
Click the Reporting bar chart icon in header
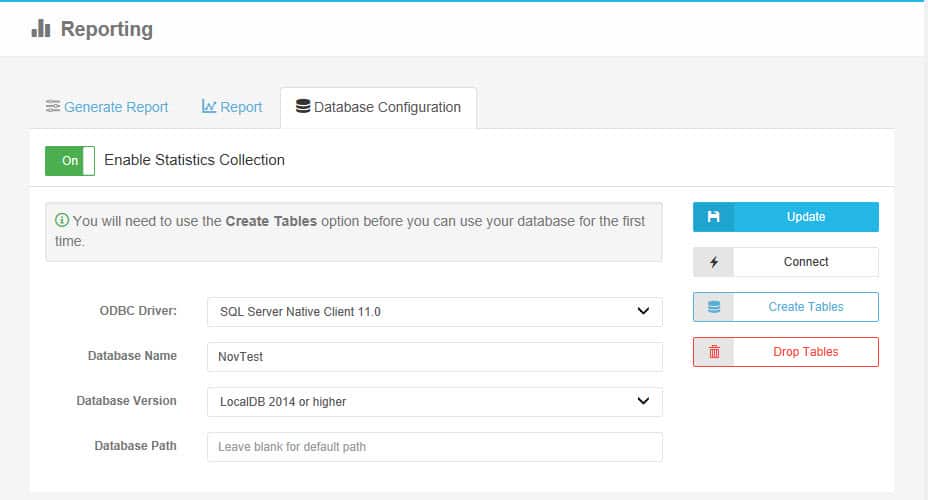(41, 29)
